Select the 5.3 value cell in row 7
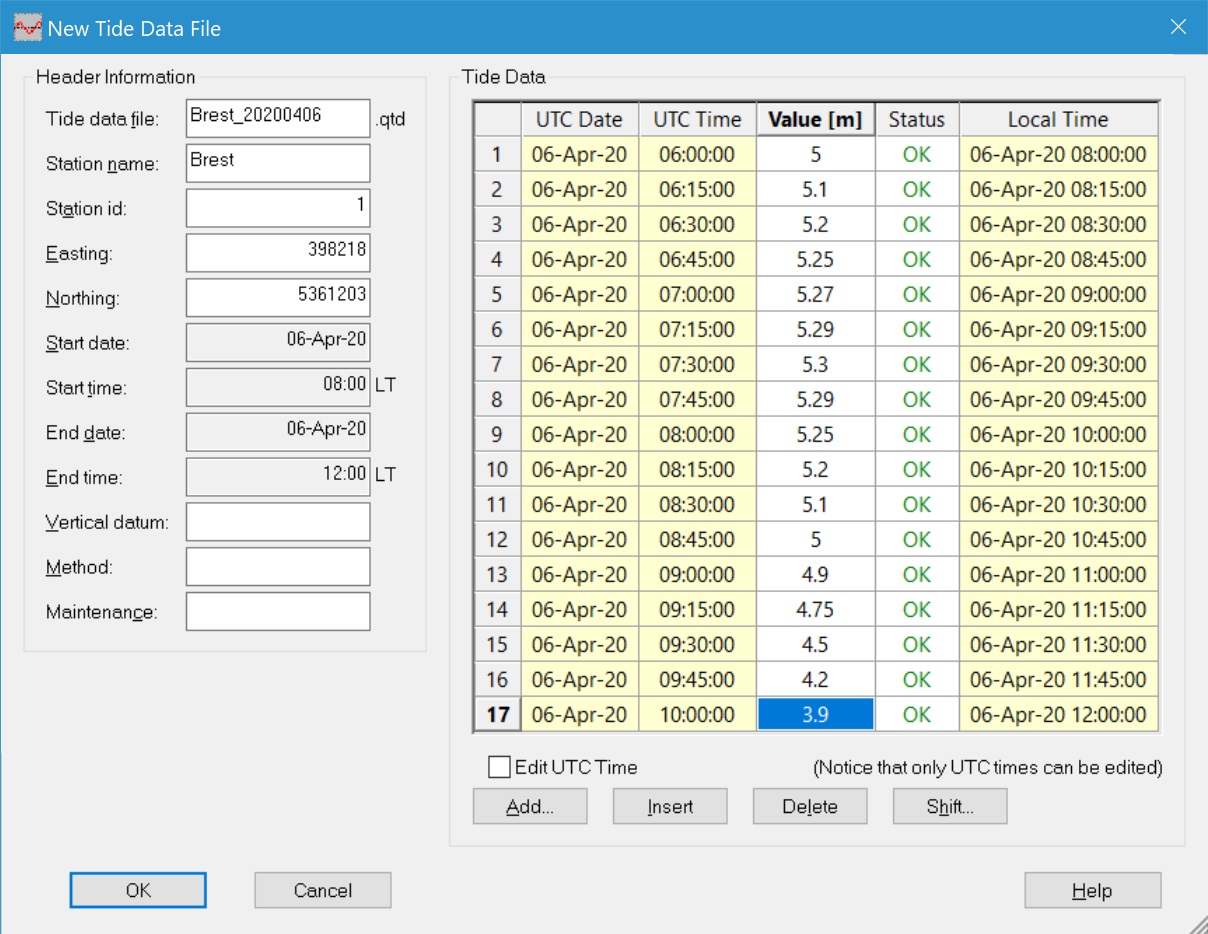1208x934 pixels. tap(816, 365)
